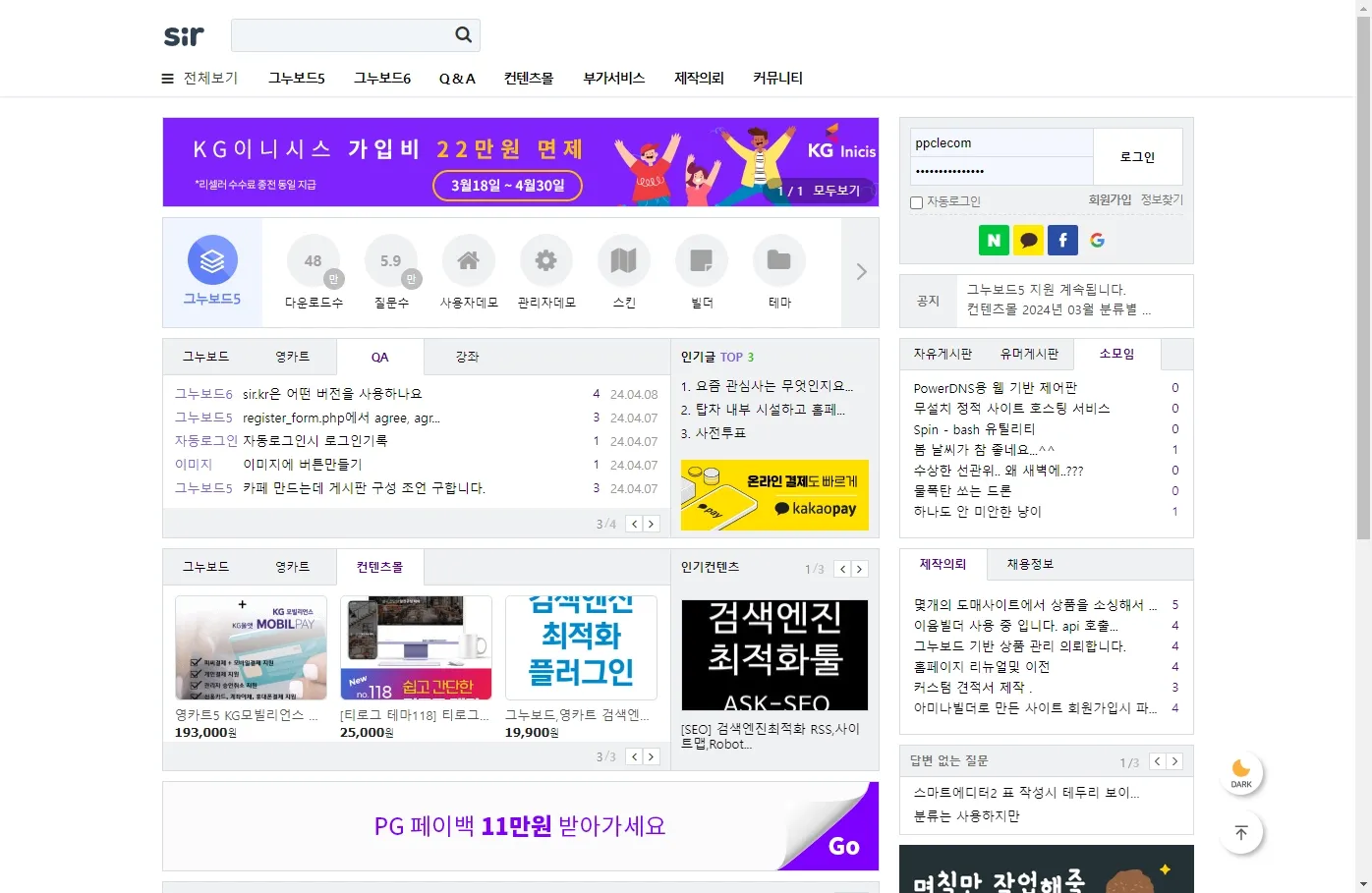Open post '이미지에 버튼만들기'
The height and width of the screenshot is (893, 1372).
[303, 465]
